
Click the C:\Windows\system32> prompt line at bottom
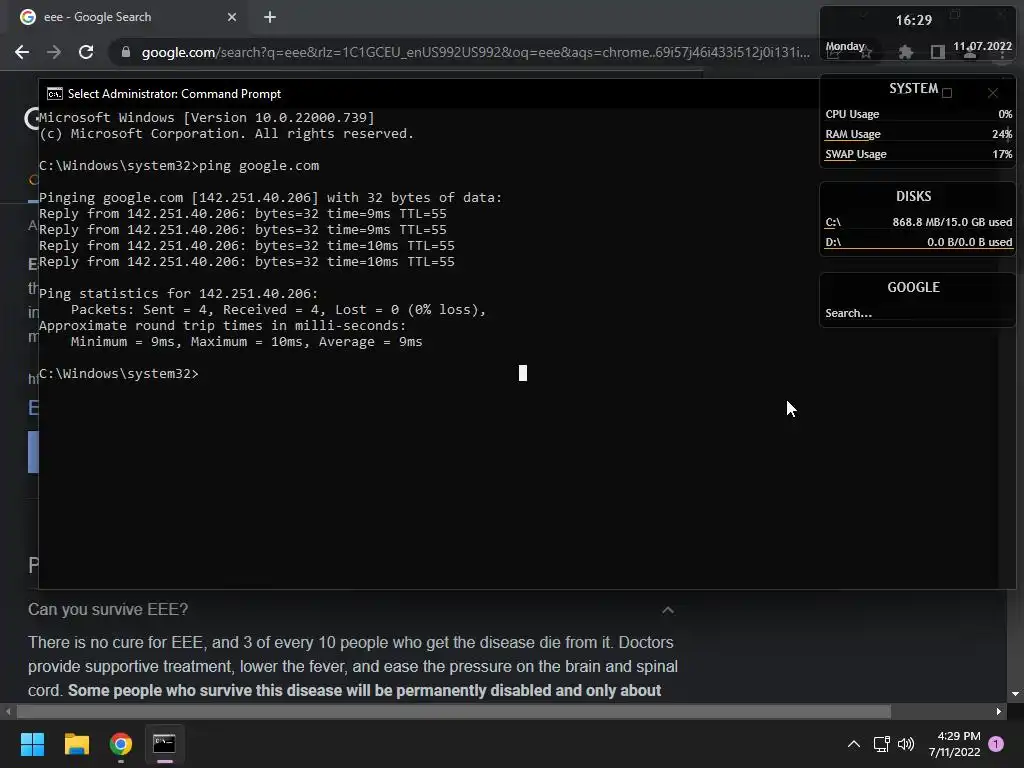pyautogui.click(x=119, y=374)
